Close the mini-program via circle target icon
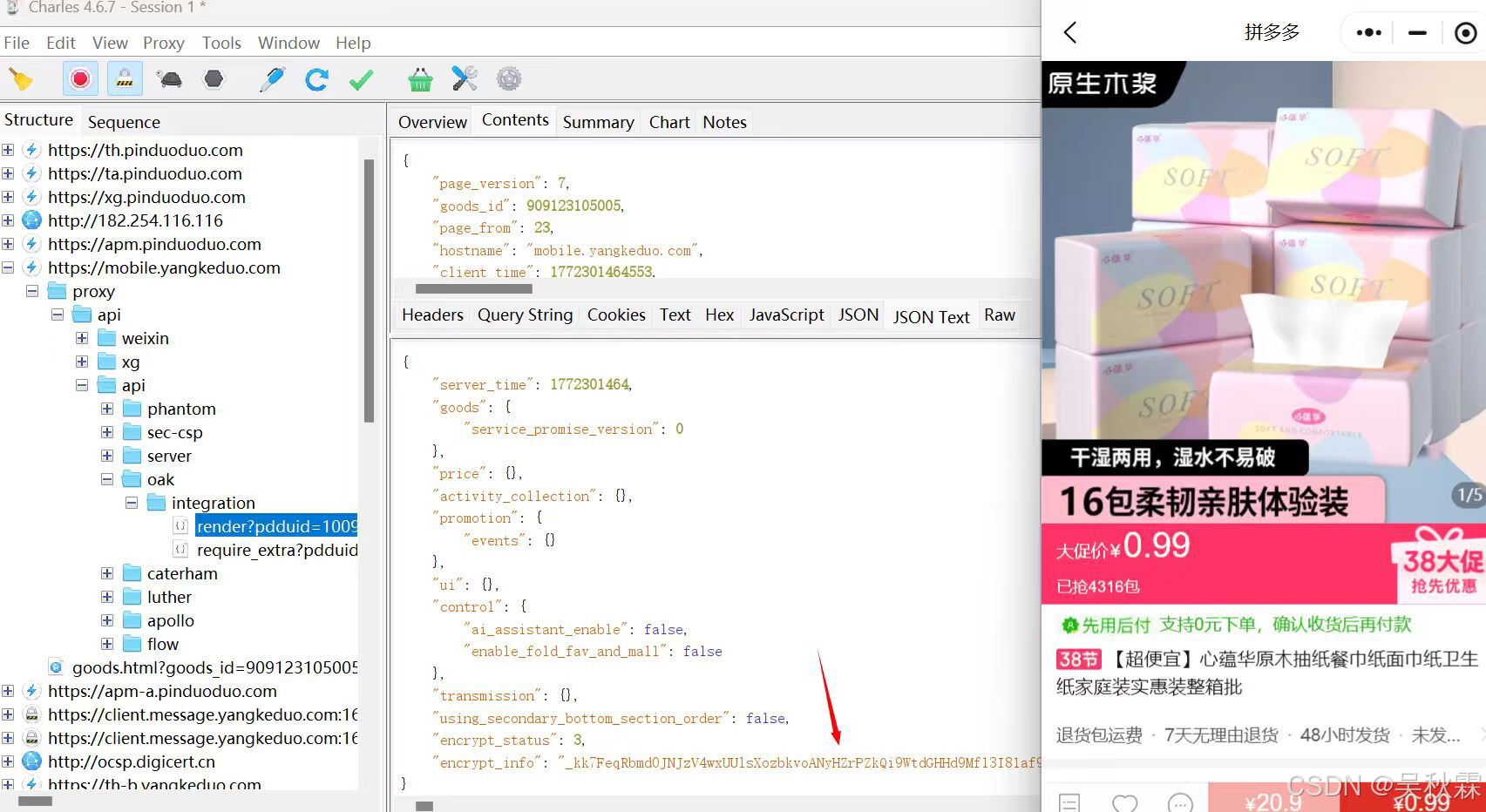1486x812 pixels. pos(1466,32)
